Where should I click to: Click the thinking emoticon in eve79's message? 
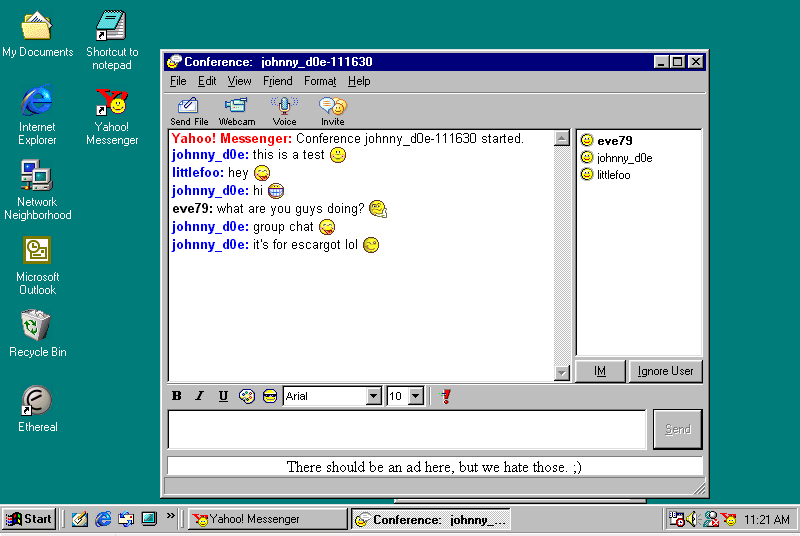tap(378, 208)
